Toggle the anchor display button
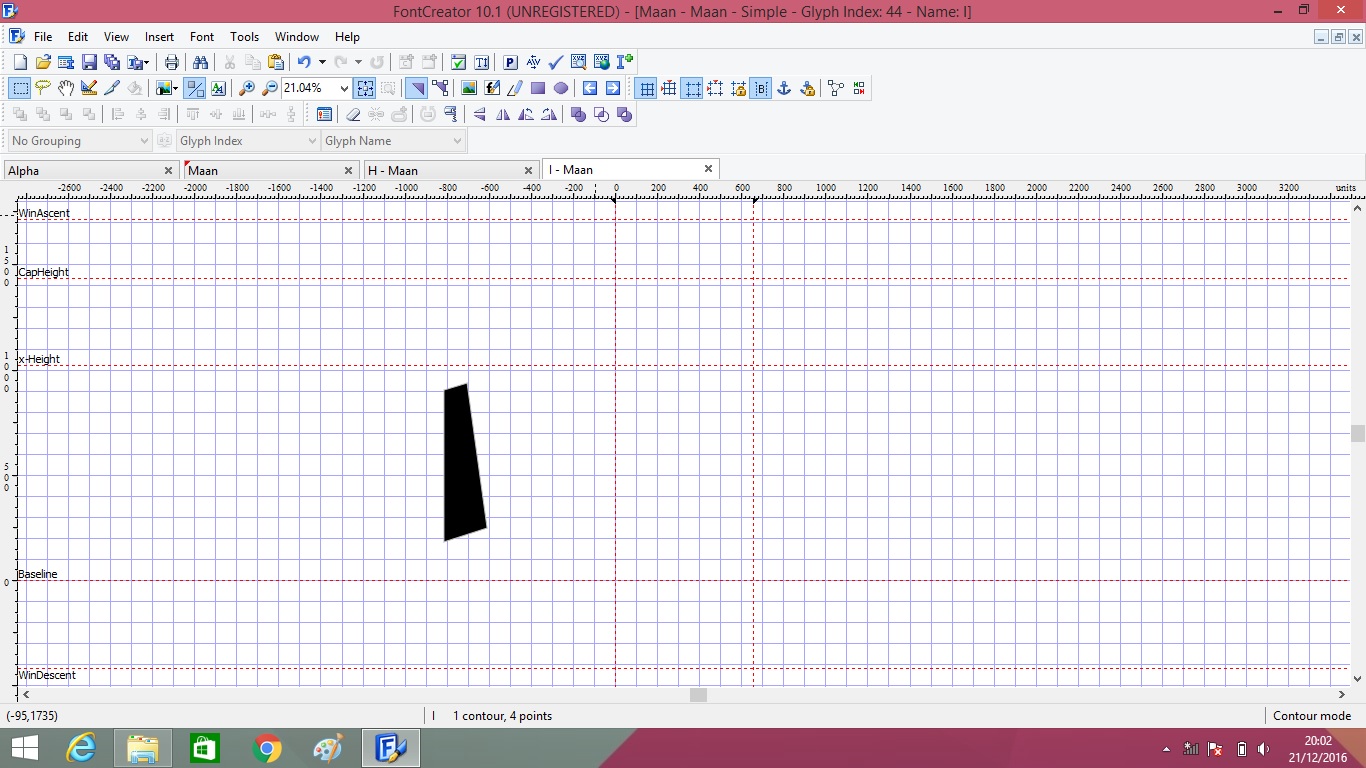The width and height of the screenshot is (1366, 768). 784,88
